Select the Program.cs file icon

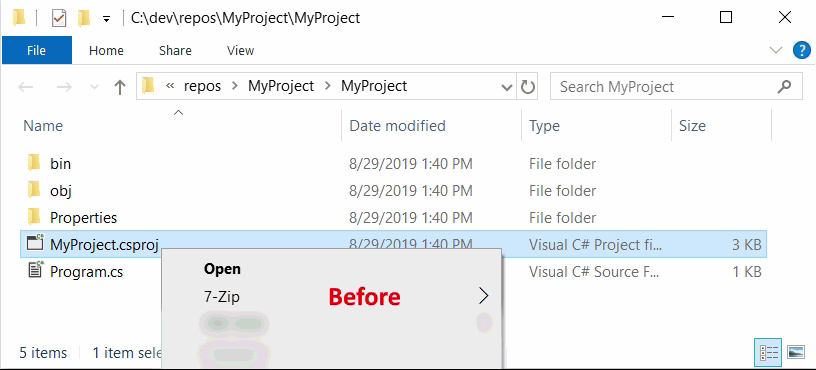35,271
